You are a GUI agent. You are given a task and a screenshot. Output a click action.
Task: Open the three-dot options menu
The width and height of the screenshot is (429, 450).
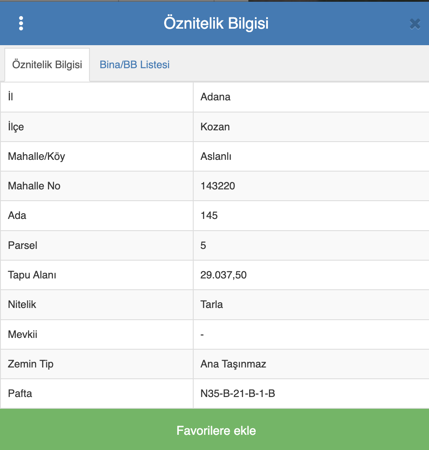tap(21, 23)
